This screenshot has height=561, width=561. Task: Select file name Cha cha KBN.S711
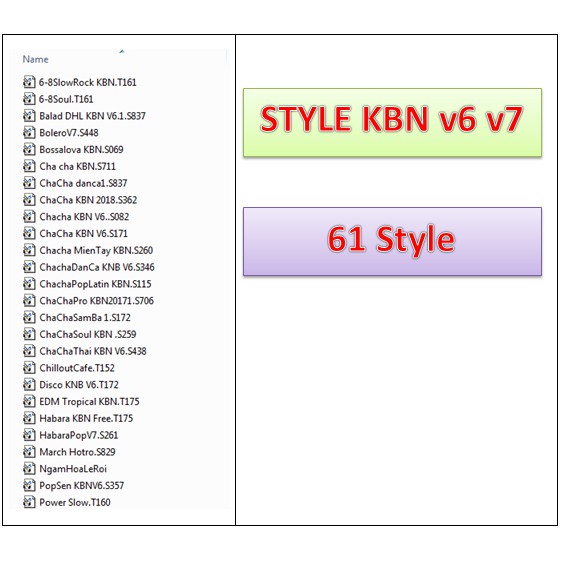point(77,166)
